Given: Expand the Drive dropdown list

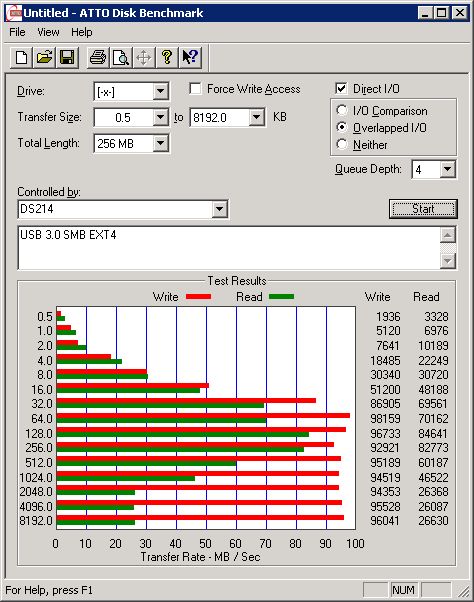Looking at the screenshot, I should [x=160, y=92].
